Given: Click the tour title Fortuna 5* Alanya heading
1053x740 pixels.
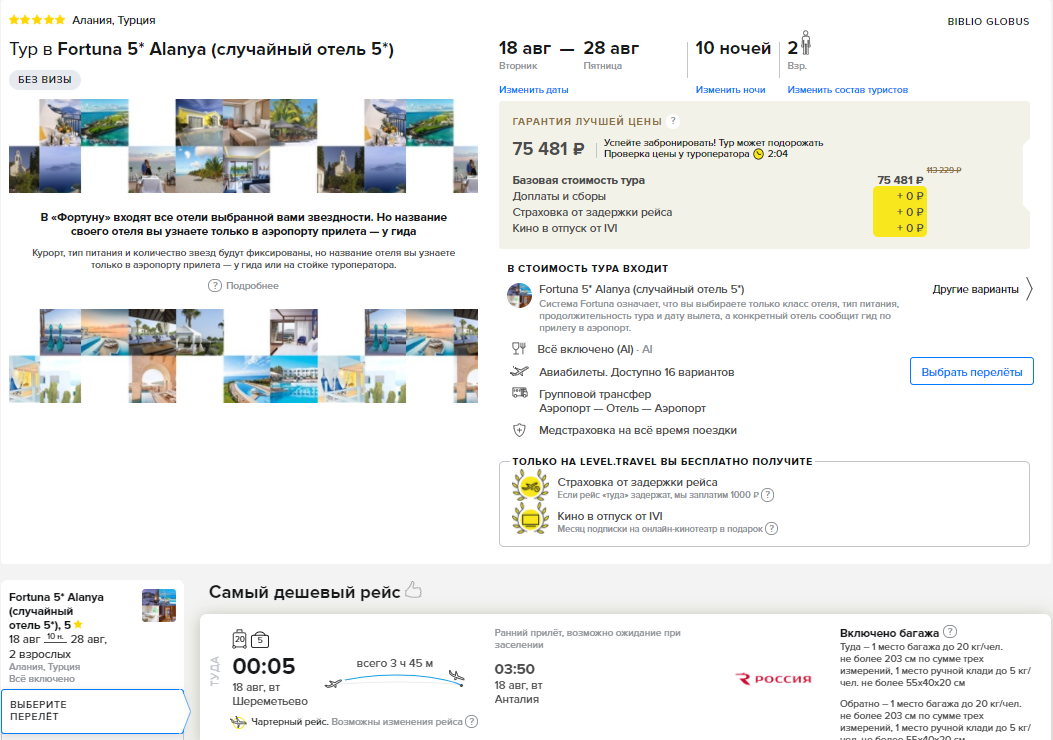Looking at the screenshot, I should click(x=201, y=49).
